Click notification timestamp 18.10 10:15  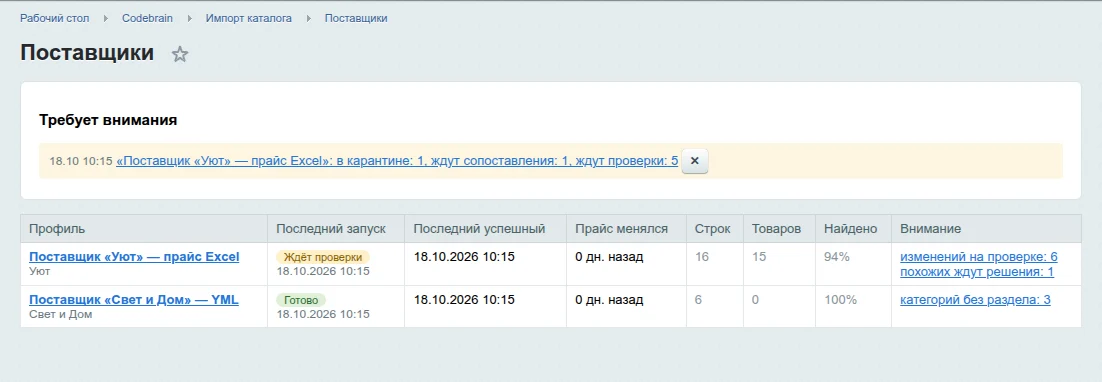point(81,161)
